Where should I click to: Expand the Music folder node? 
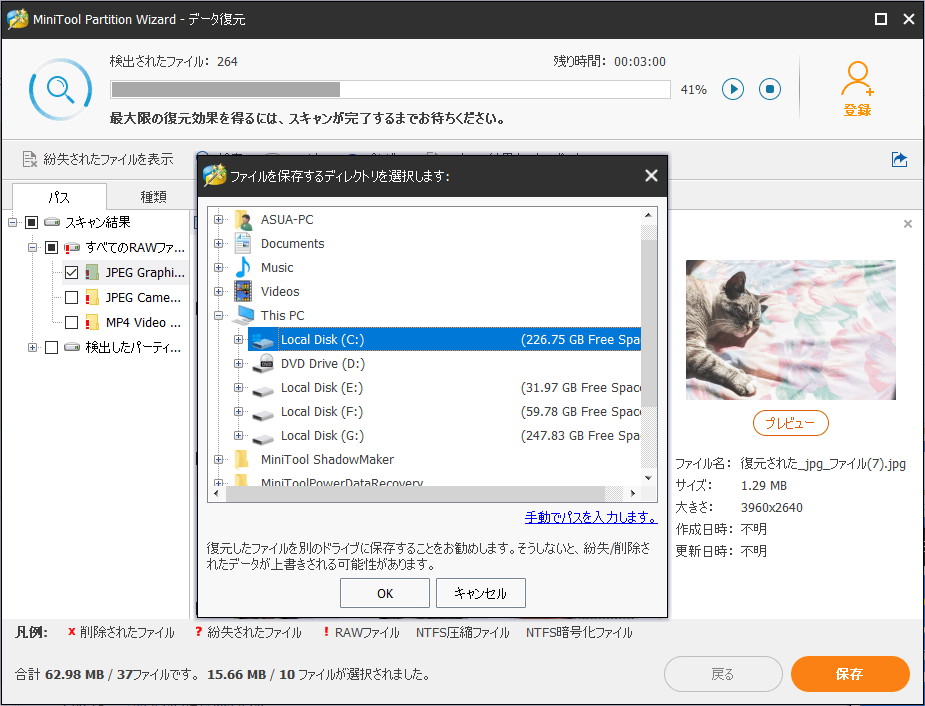click(x=218, y=267)
